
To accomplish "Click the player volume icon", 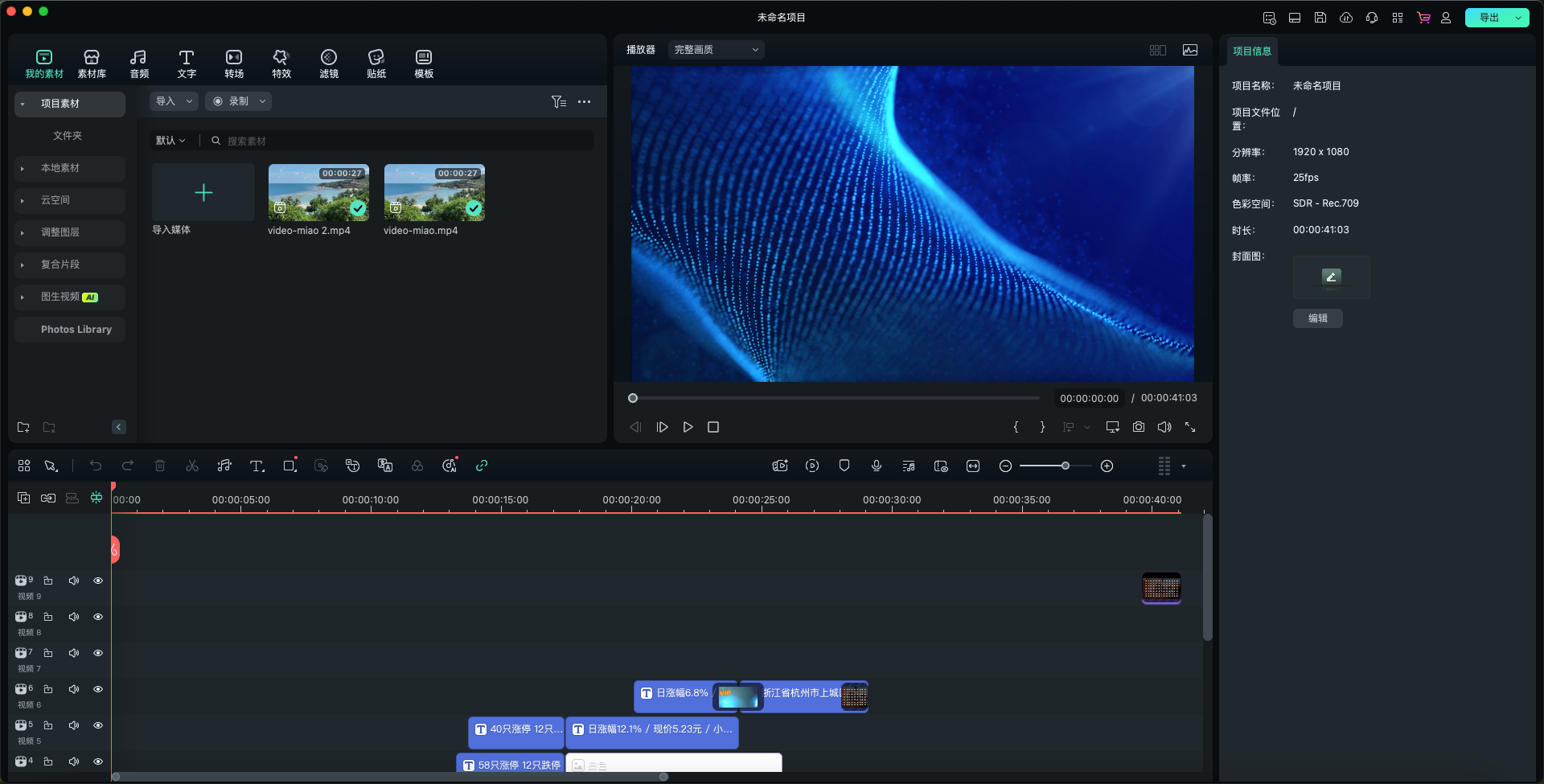I will 1164,427.
